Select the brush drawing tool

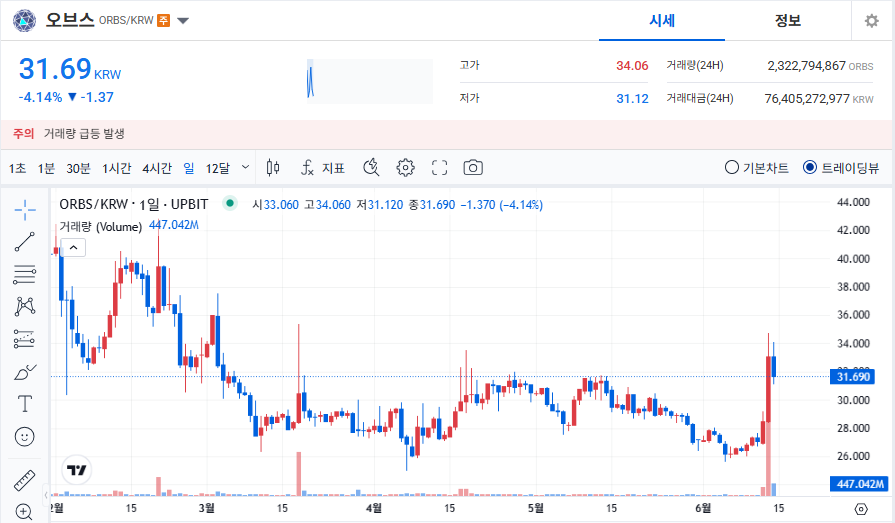pos(25,372)
